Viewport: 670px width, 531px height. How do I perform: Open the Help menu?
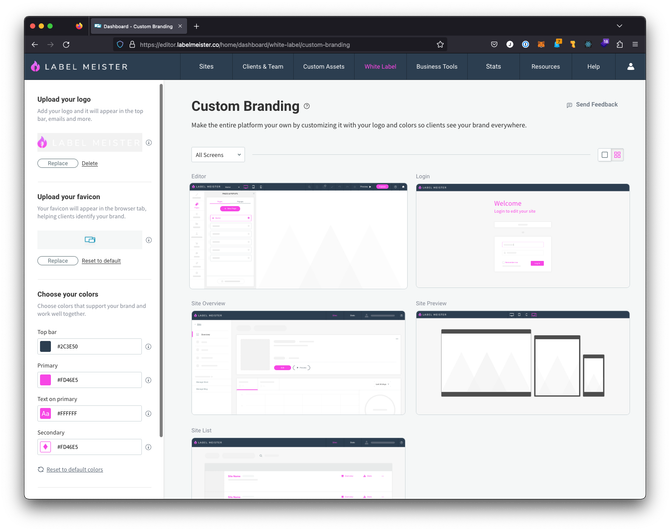pyautogui.click(x=593, y=67)
